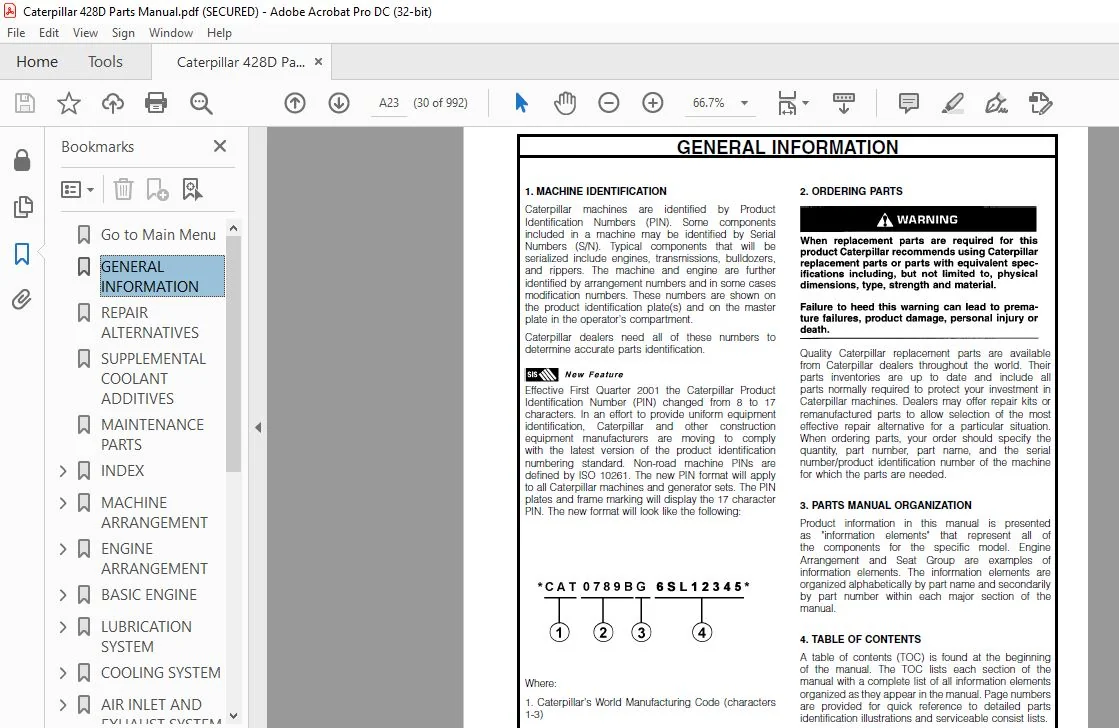The image size is (1119, 728).
Task: Add a comment with the sticky note icon
Action: point(908,103)
